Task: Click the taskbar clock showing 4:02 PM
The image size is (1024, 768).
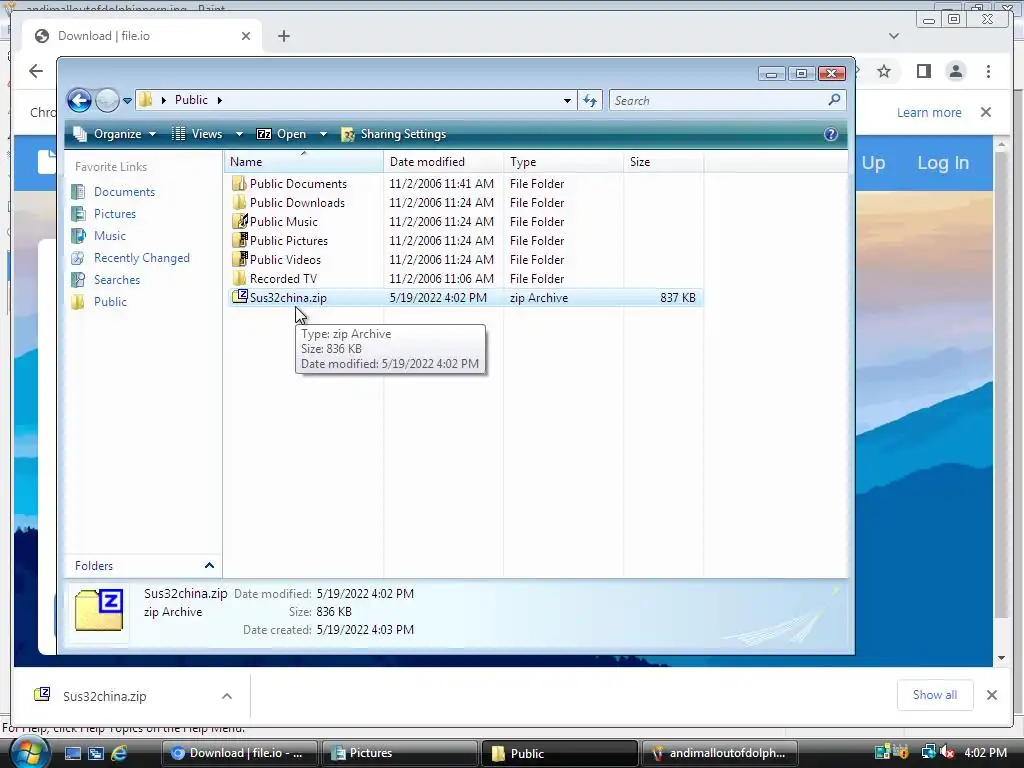Action: (x=985, y=752)
